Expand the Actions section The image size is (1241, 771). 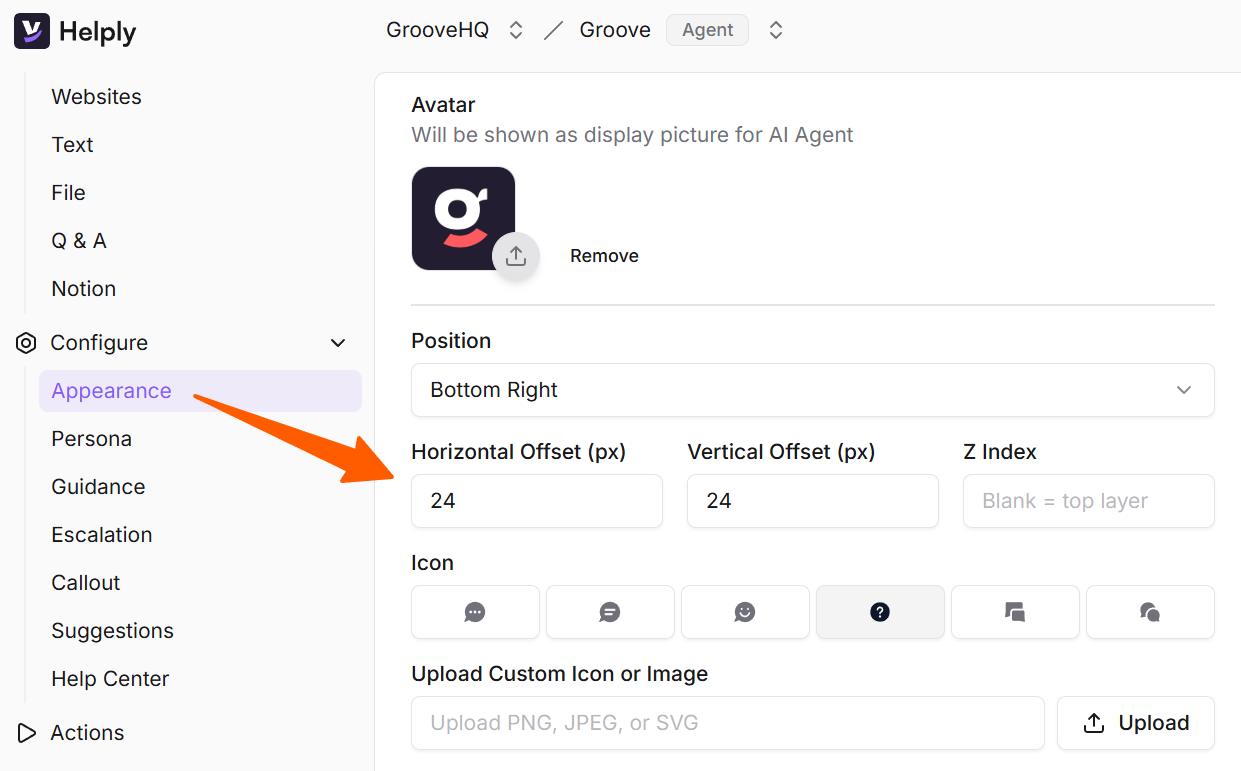pos(27,733)
